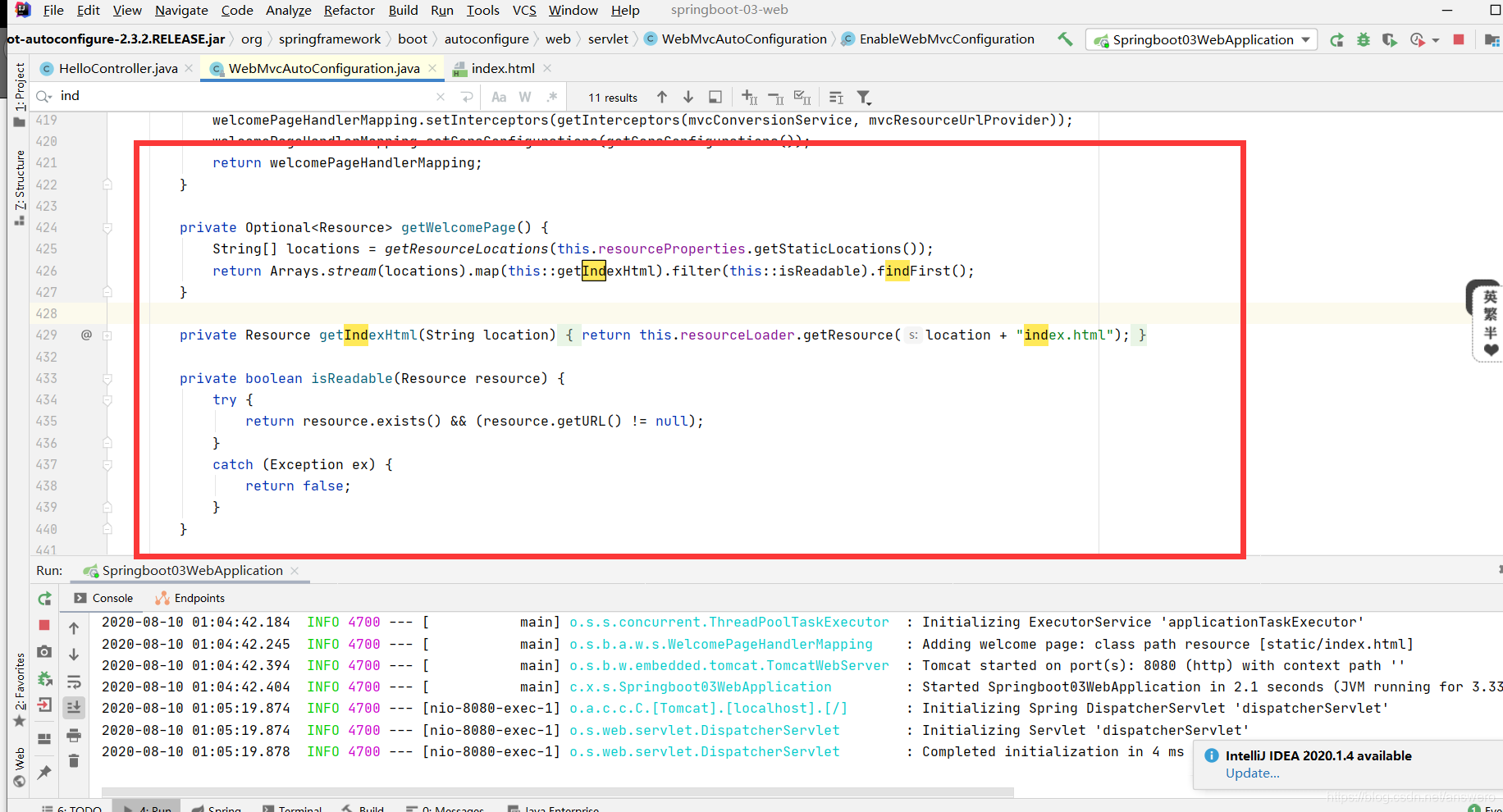Open the Structure tool window
1503x812 pixels.
click(x=20, y=187)
